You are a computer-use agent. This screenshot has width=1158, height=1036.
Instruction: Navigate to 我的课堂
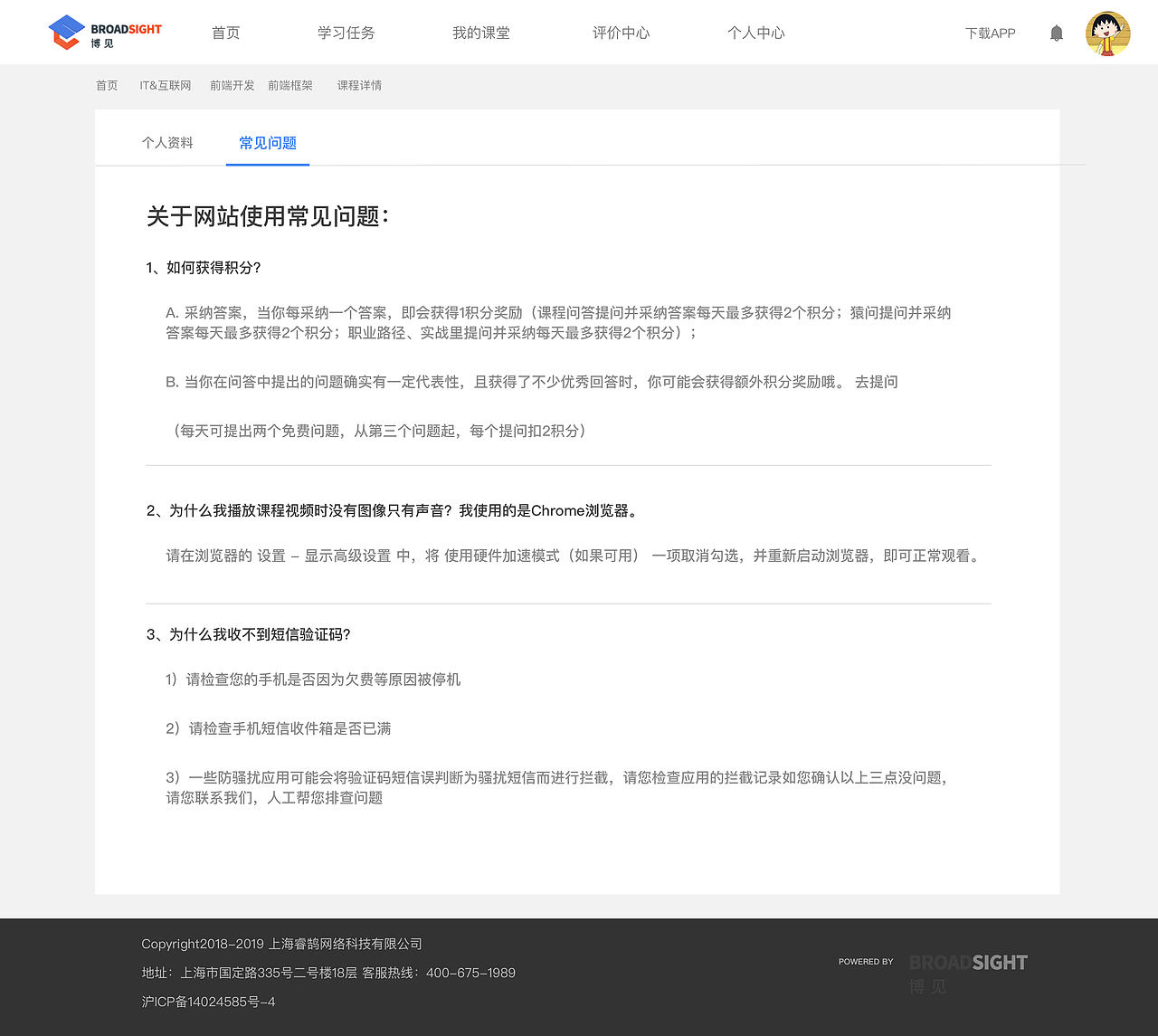481,32
